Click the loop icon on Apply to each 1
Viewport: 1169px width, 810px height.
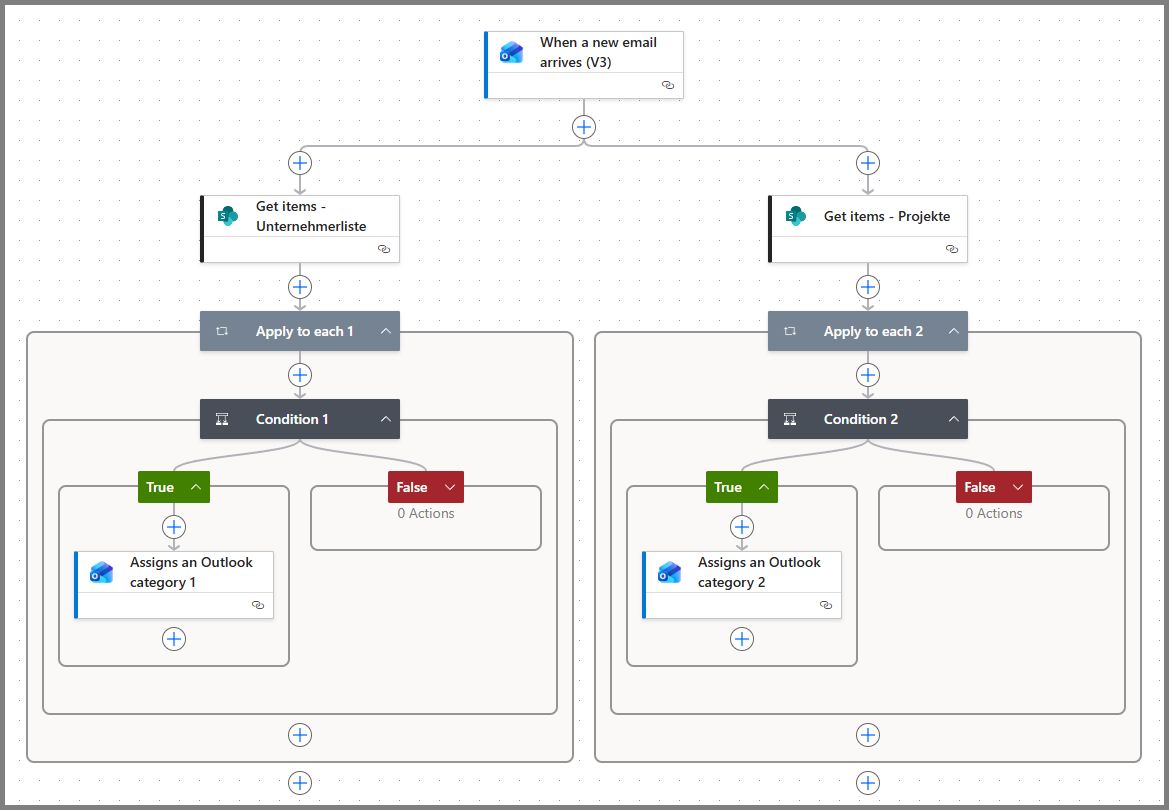coord(222,331)
